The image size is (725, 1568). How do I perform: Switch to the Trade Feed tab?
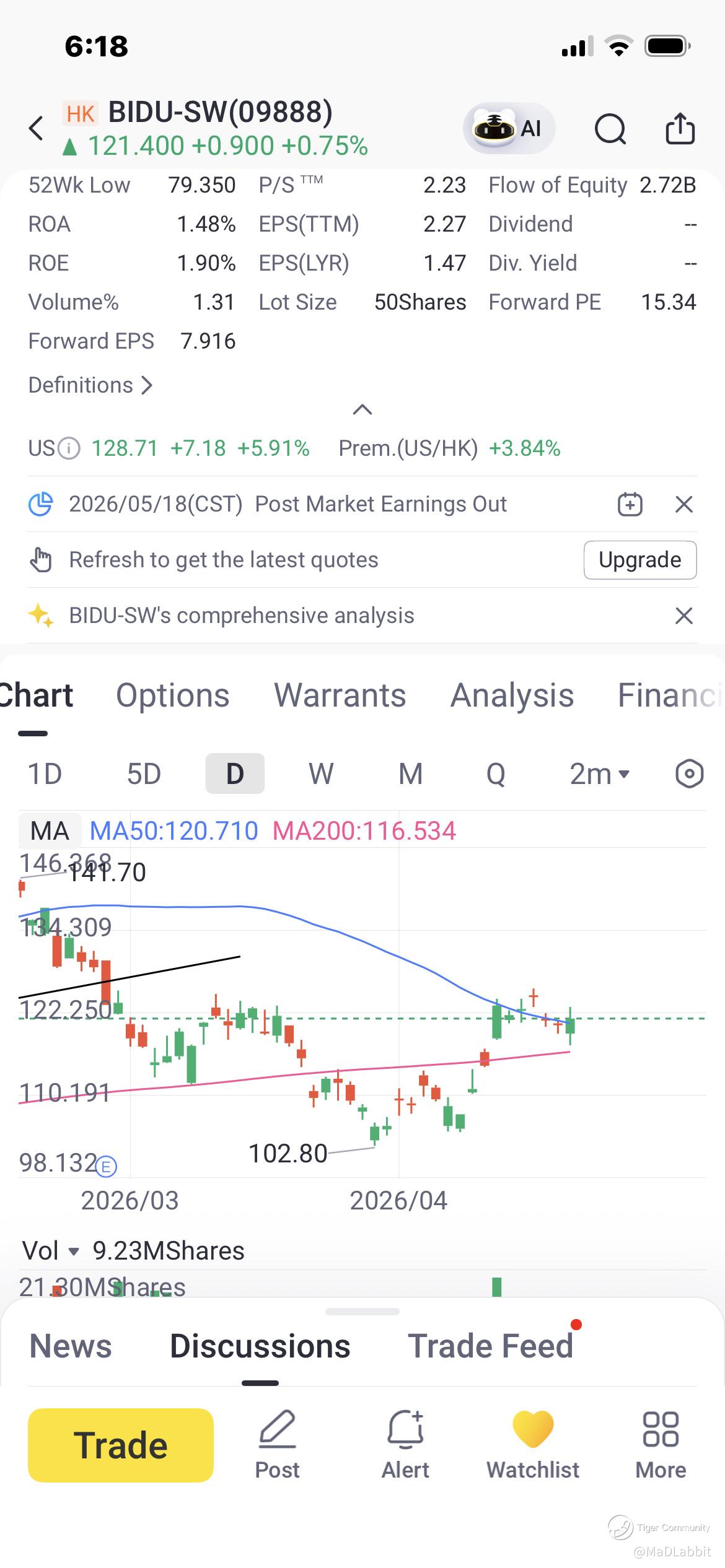(x=490, y=1346)
